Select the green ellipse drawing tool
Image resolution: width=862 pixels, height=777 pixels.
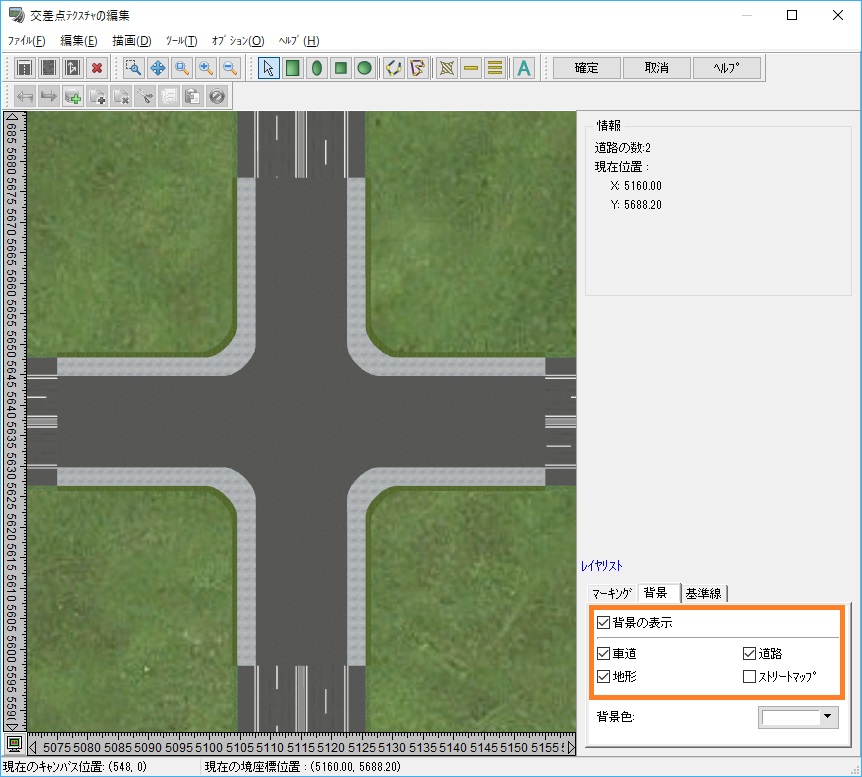tap(316, 68)
